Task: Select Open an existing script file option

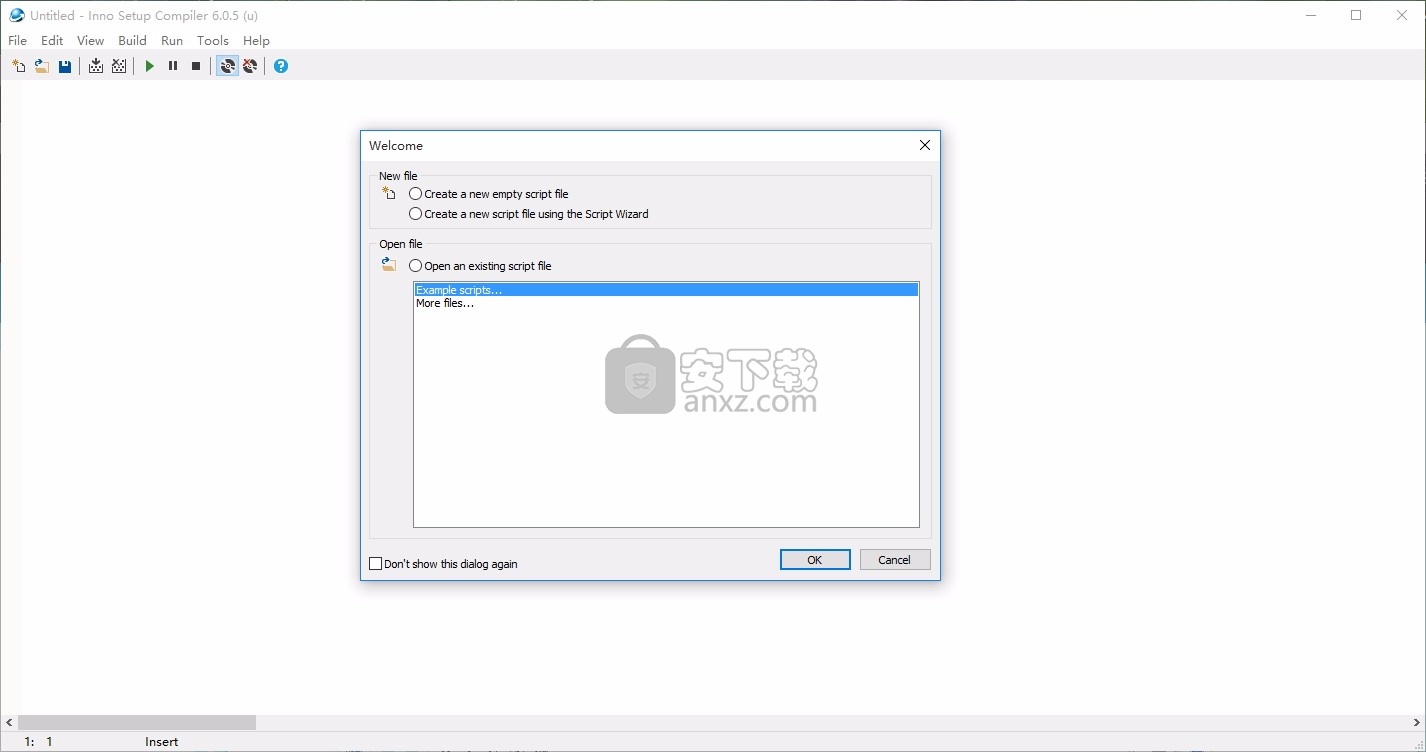Action: point(481,266)
